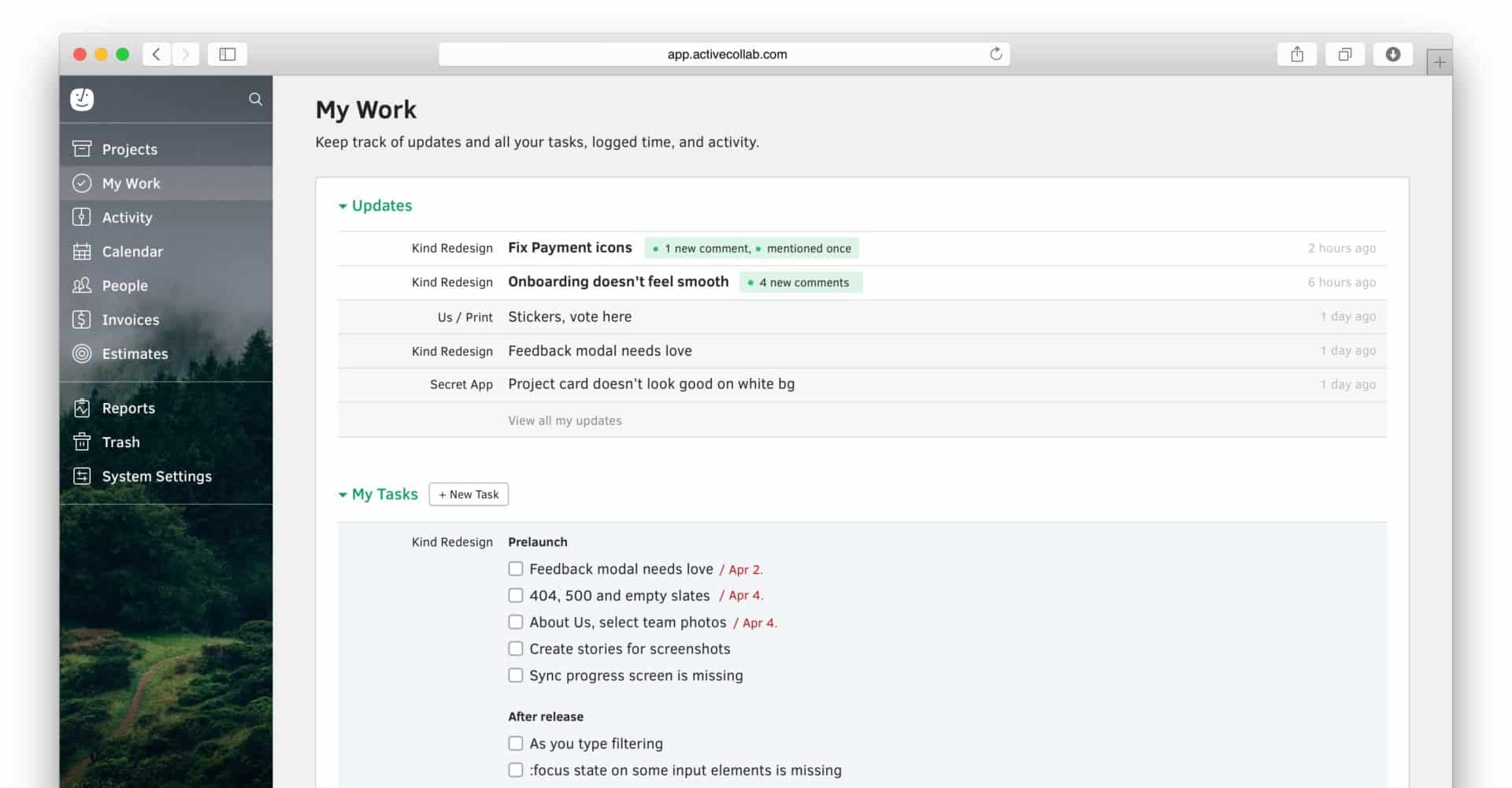This screenshot has height=788, width=1512.
Task: Open the My Work section
Action: (x=132, y=183)
